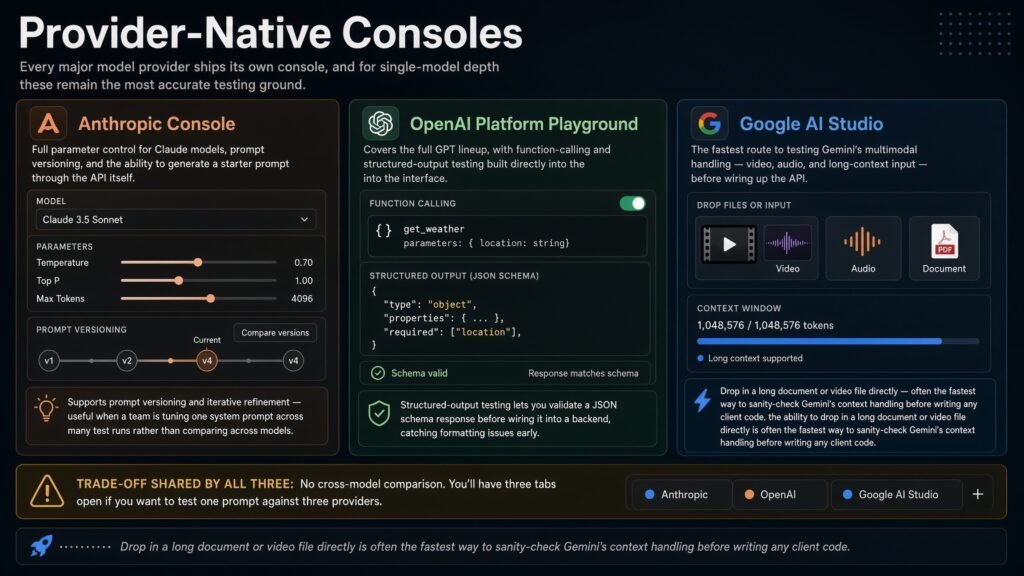
Task: Click the FUNCTION CALLING label
Action: click(x=412, y=204)
